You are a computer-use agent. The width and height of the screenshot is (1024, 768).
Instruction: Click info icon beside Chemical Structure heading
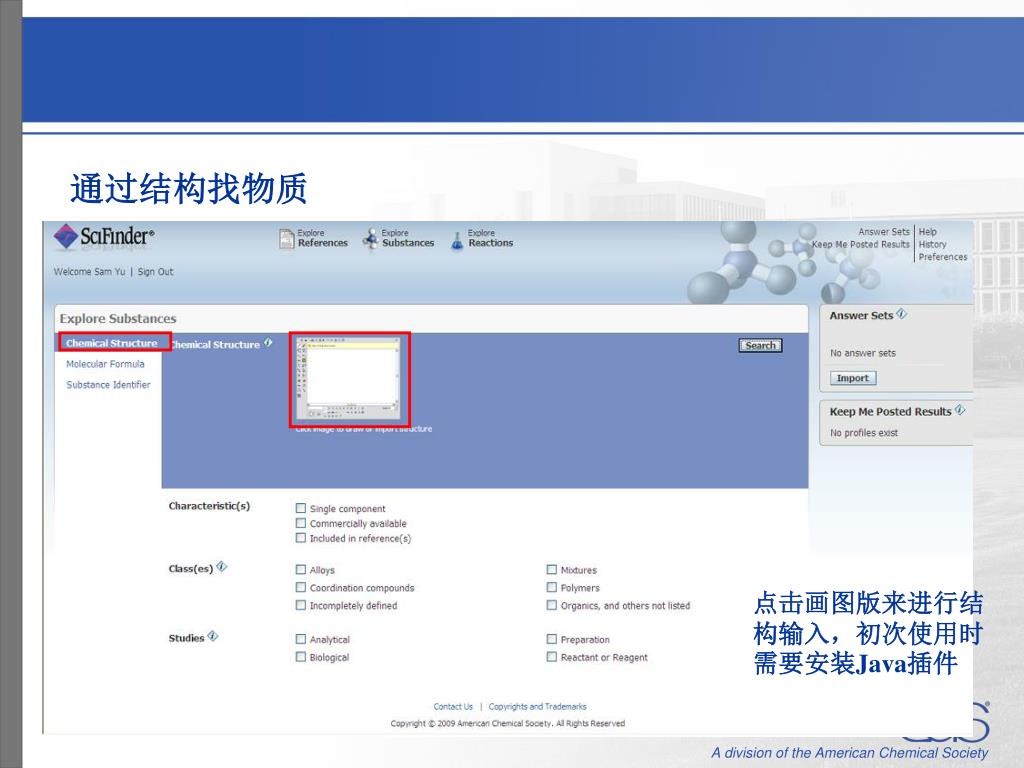(x=268, y=343)
